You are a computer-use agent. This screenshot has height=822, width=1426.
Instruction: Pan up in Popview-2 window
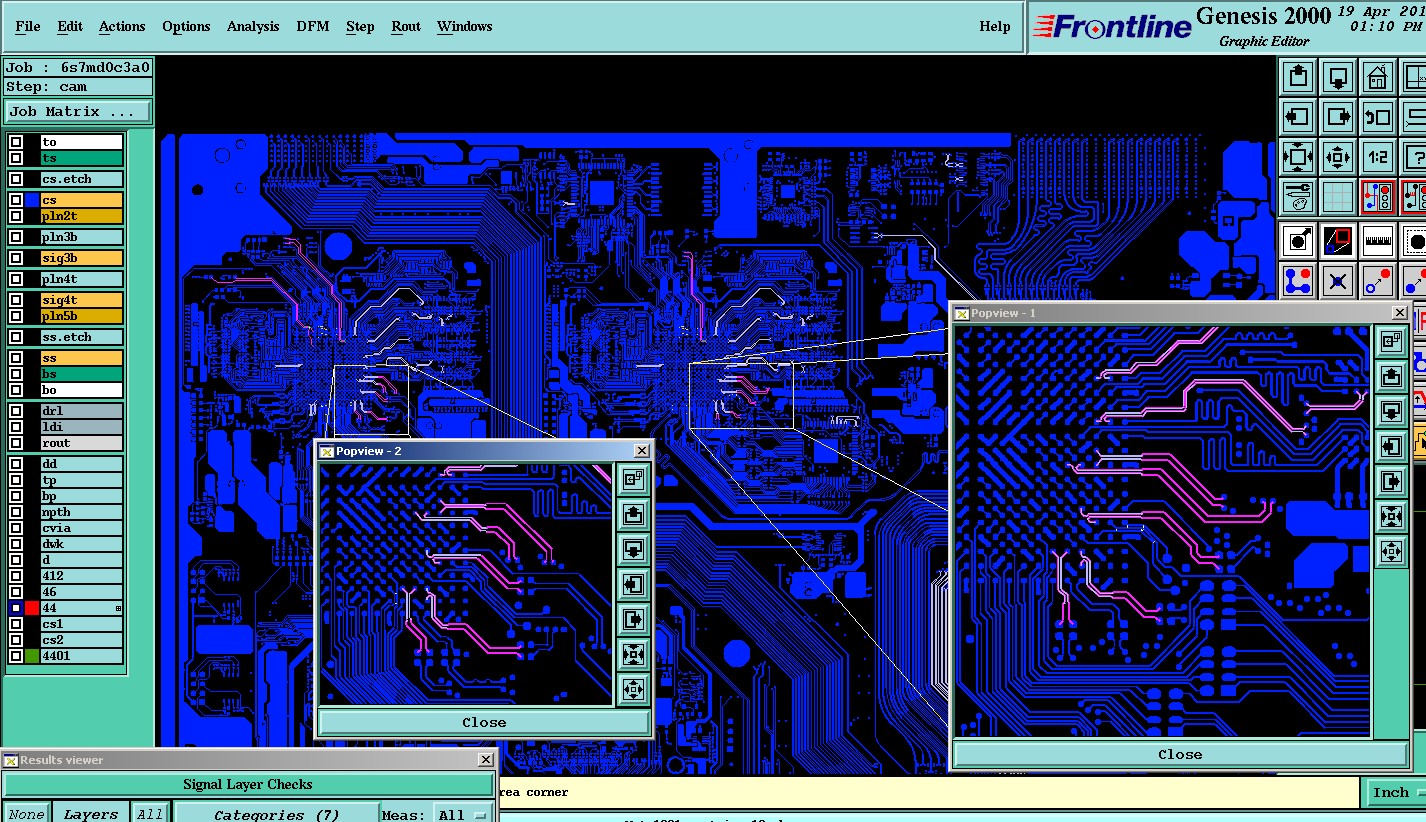pyautogui.click(x=633, y=514)
